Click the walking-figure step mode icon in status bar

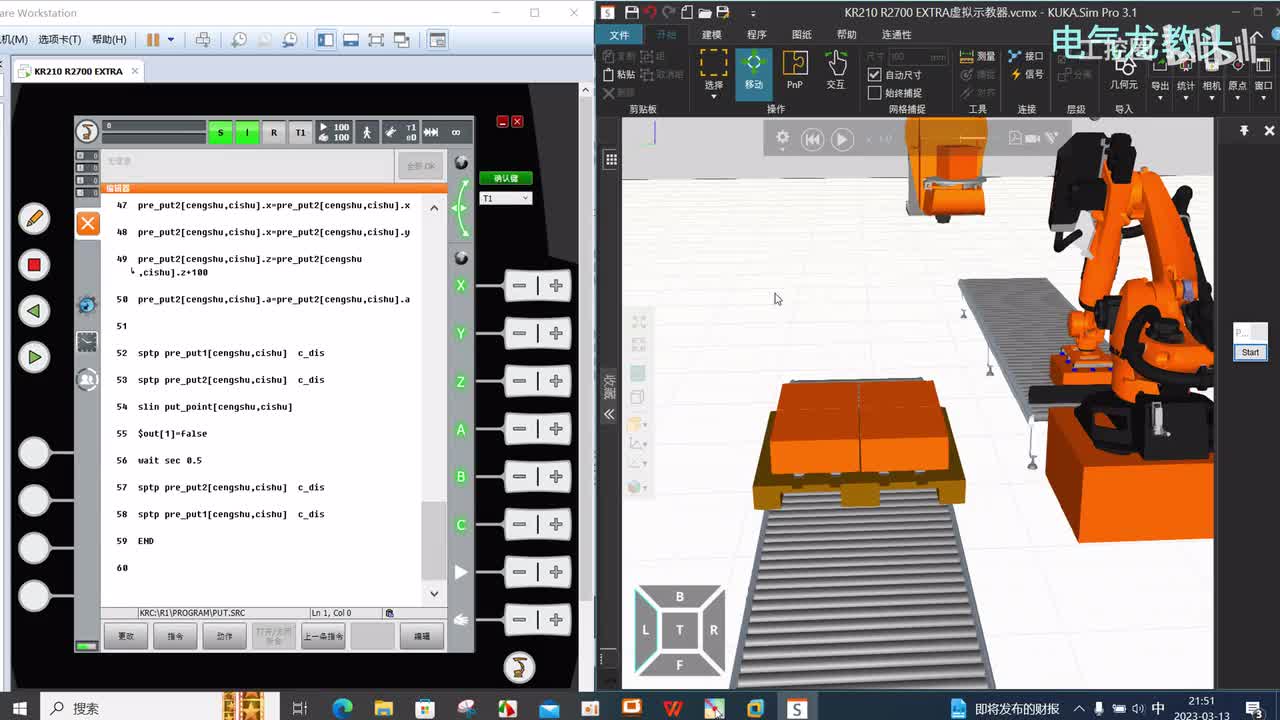(x=367, y=132)
